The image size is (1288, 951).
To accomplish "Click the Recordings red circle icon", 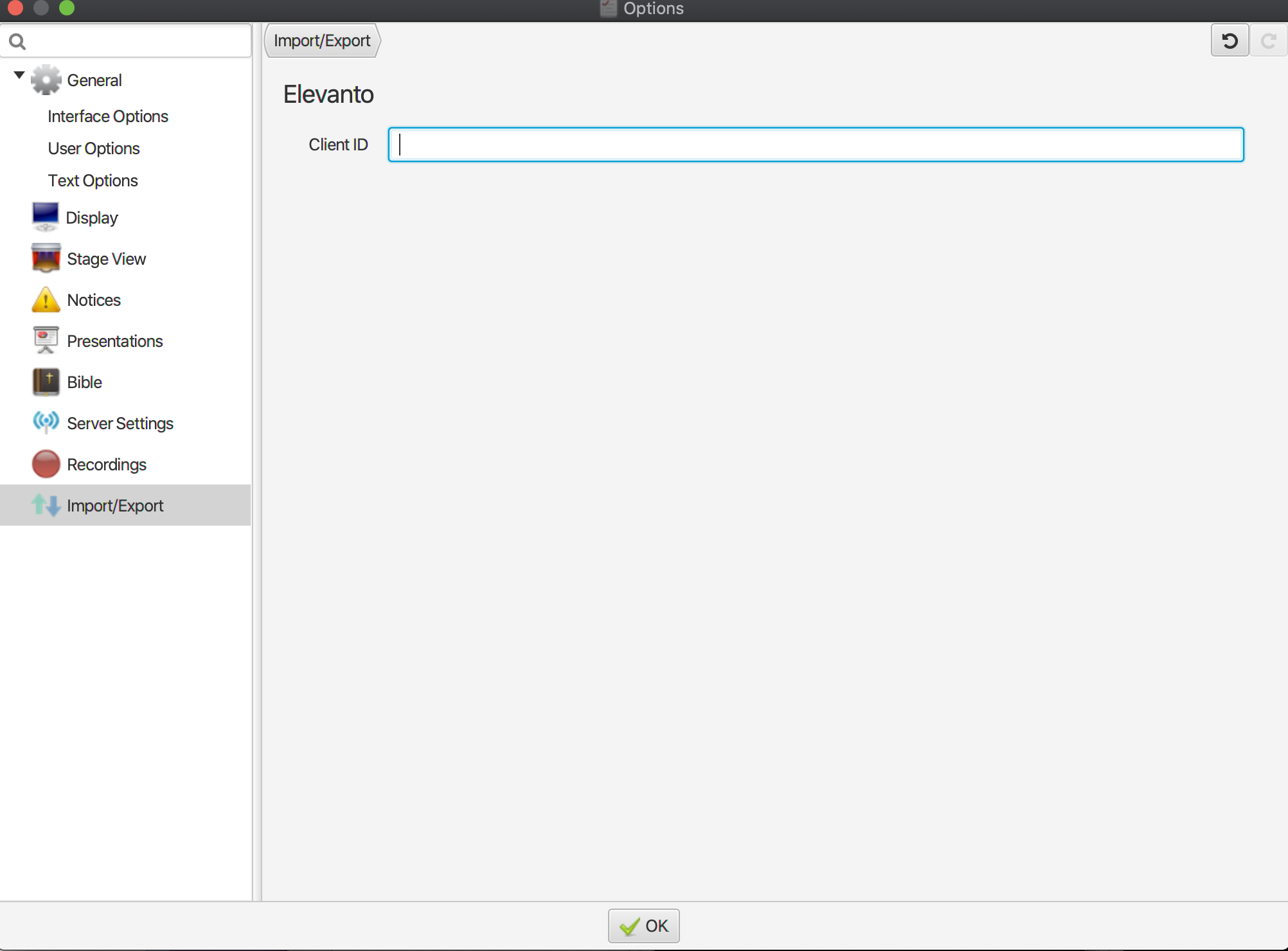I will point(46,464).
